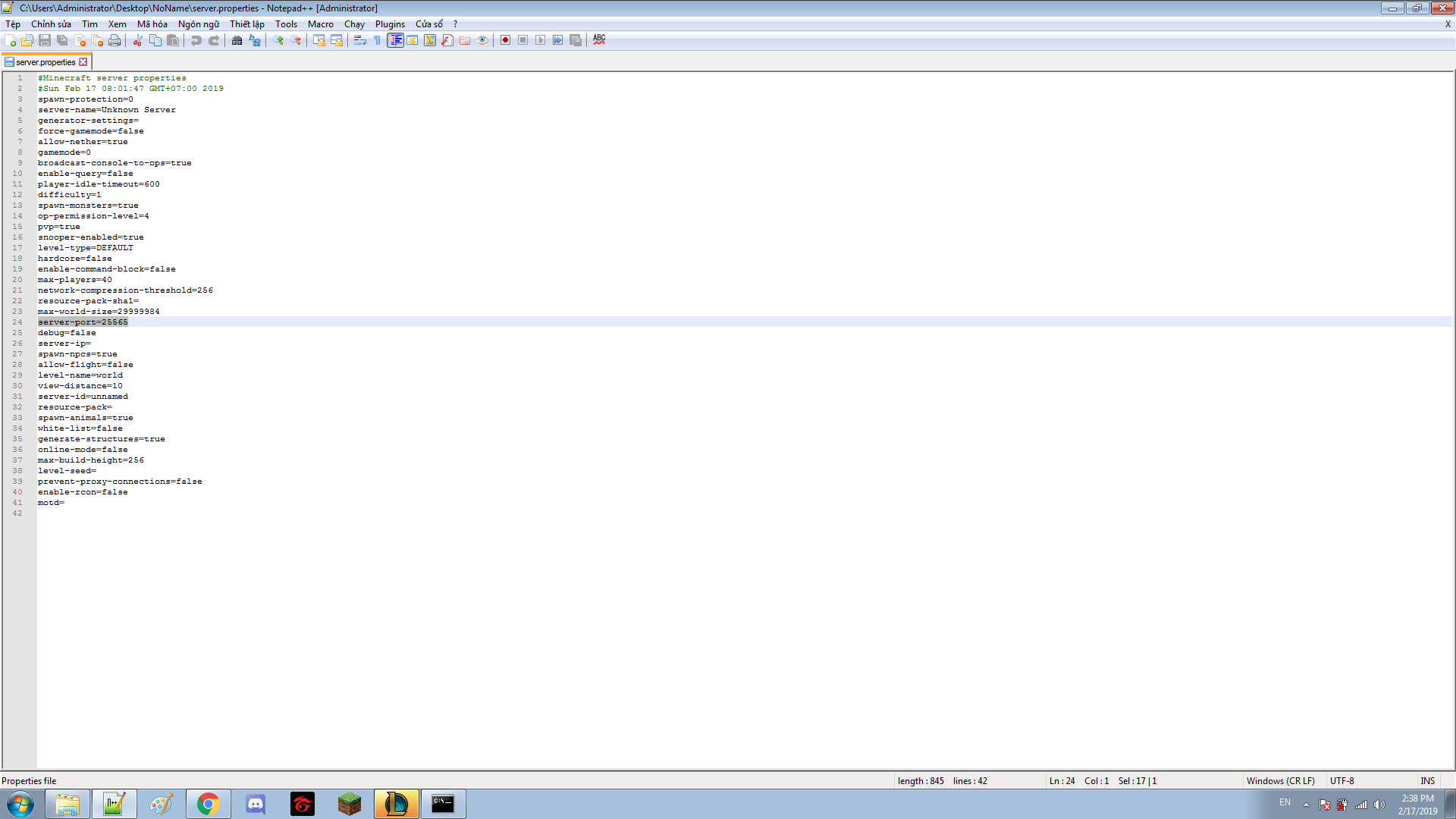Image resolution: width=1456 pixels, height=819 pixels.
Task: Click the ABC spell check icon
Action: [x=599, y=39]
